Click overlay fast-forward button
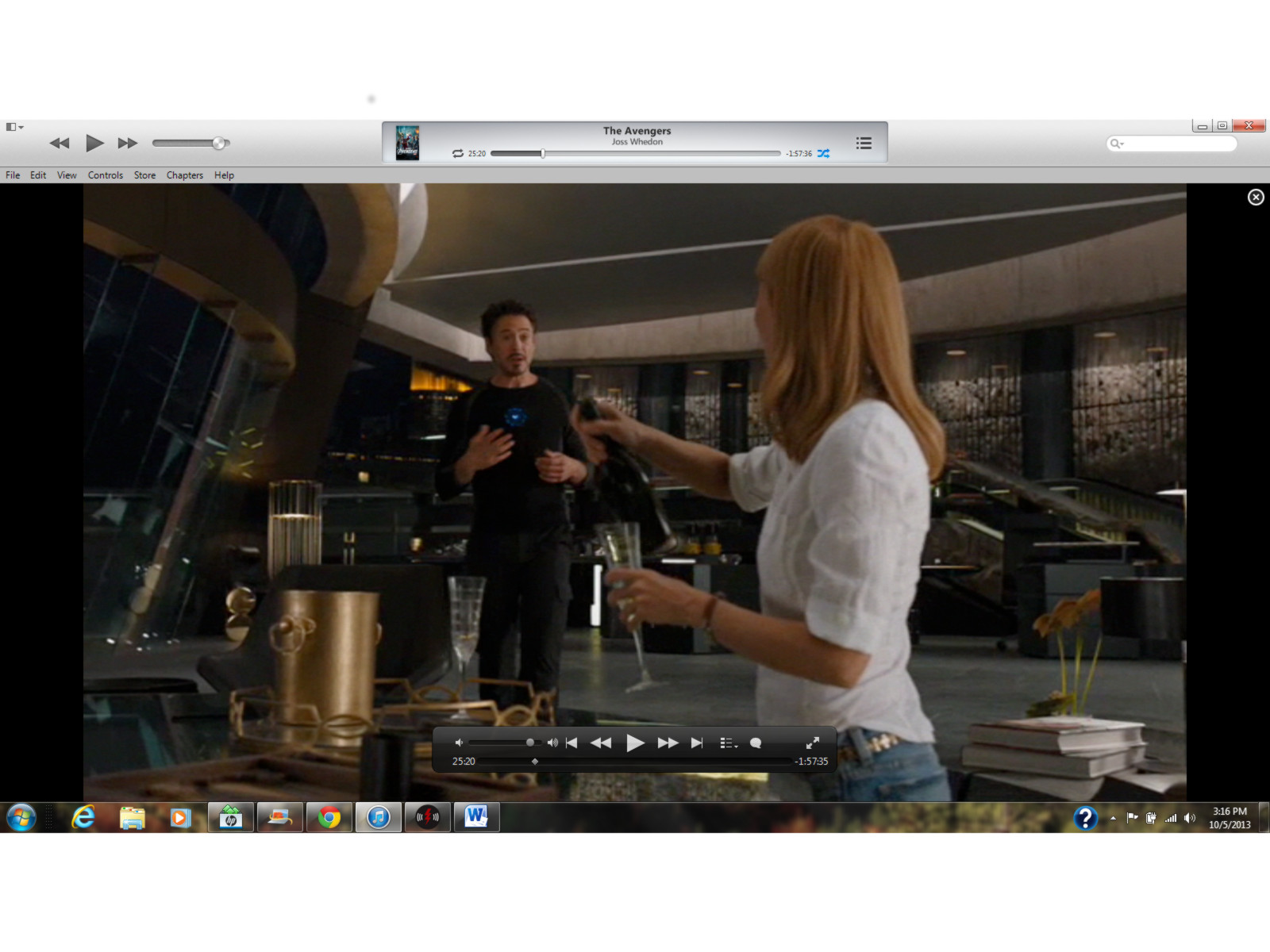This screenshot has width=1270, height=952. (668, 743)
